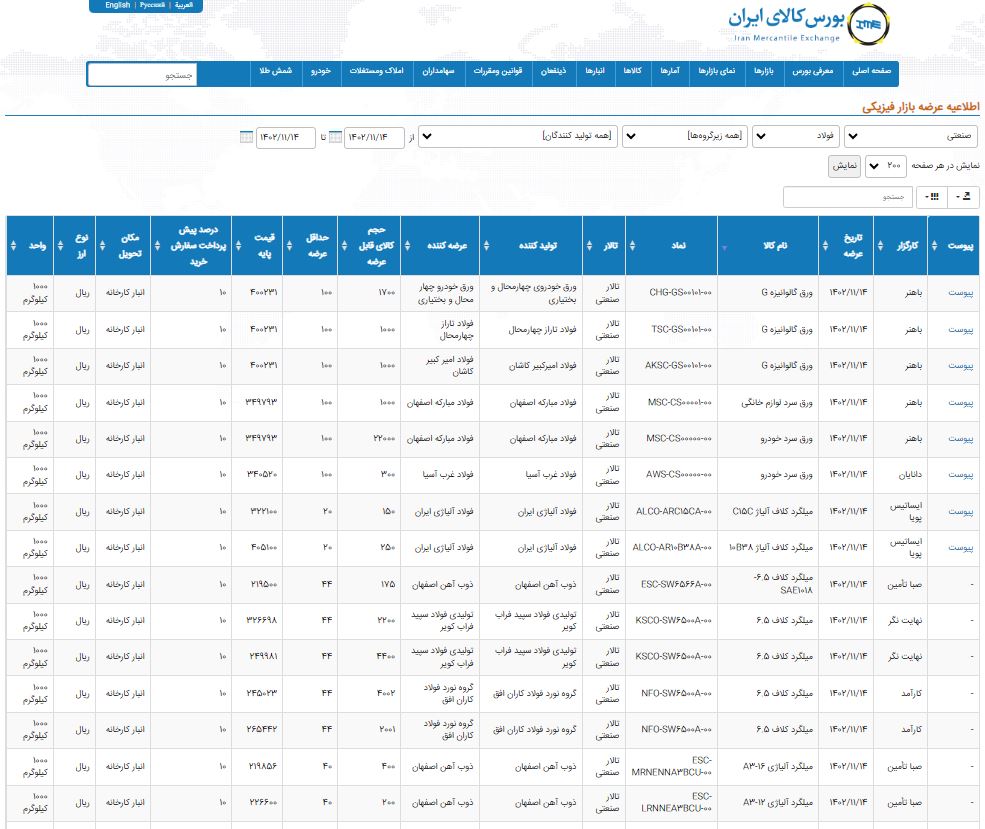The height and width of the screenshot is (829, 985).
Task: Click the export icon above the table
Action: point(963,197)
